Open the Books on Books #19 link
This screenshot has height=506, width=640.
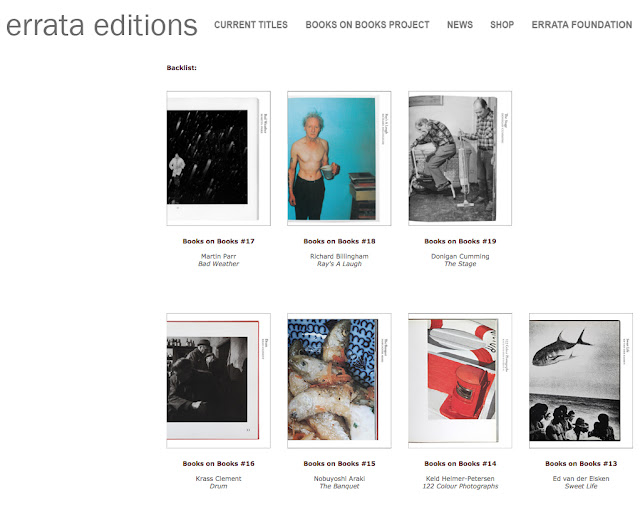click(x=460, y=241)
